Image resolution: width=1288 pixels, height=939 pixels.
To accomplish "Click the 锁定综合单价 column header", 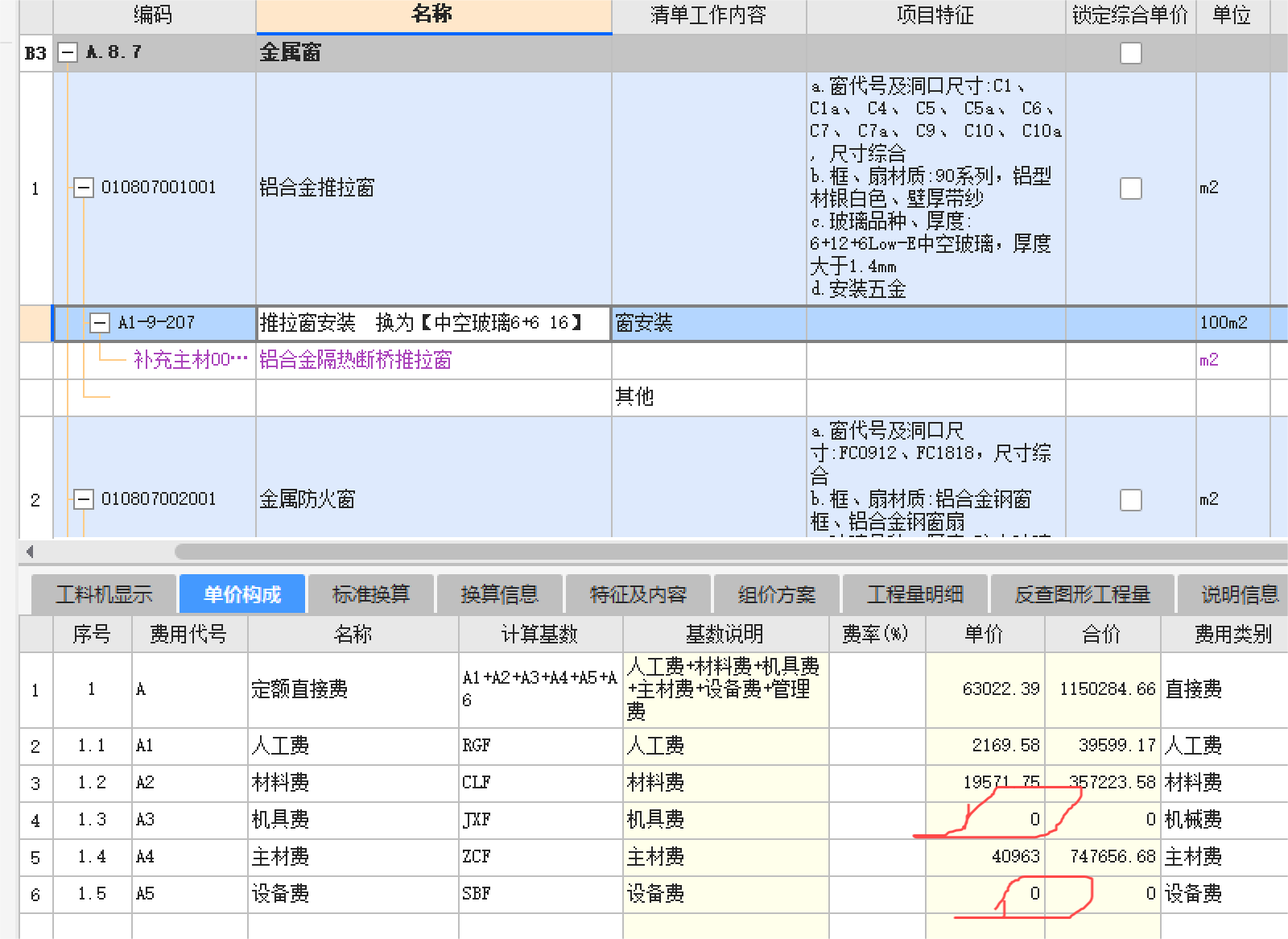I will 1131,16.
